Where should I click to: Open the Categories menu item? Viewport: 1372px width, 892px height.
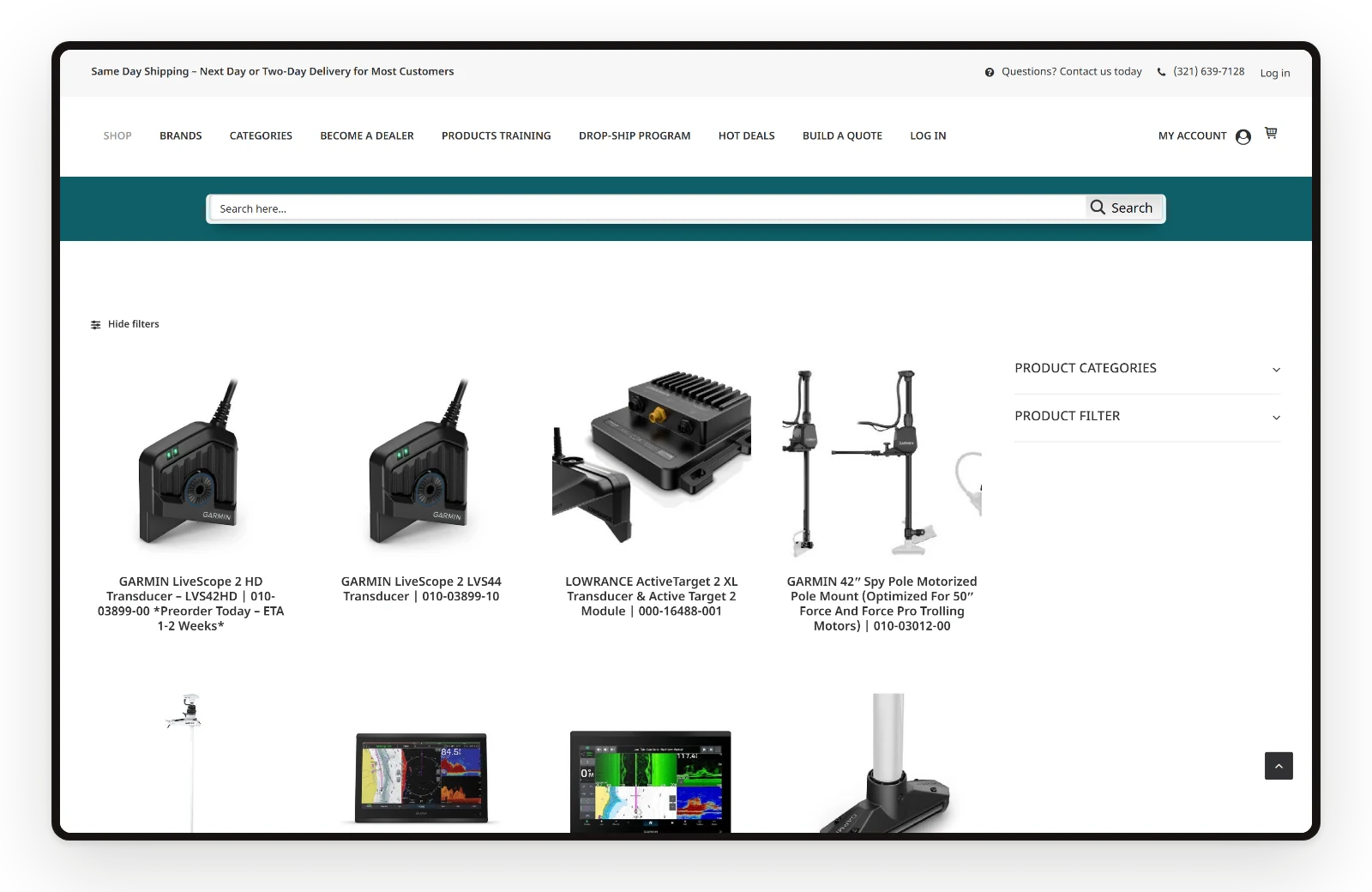click(x=261, y=136)
